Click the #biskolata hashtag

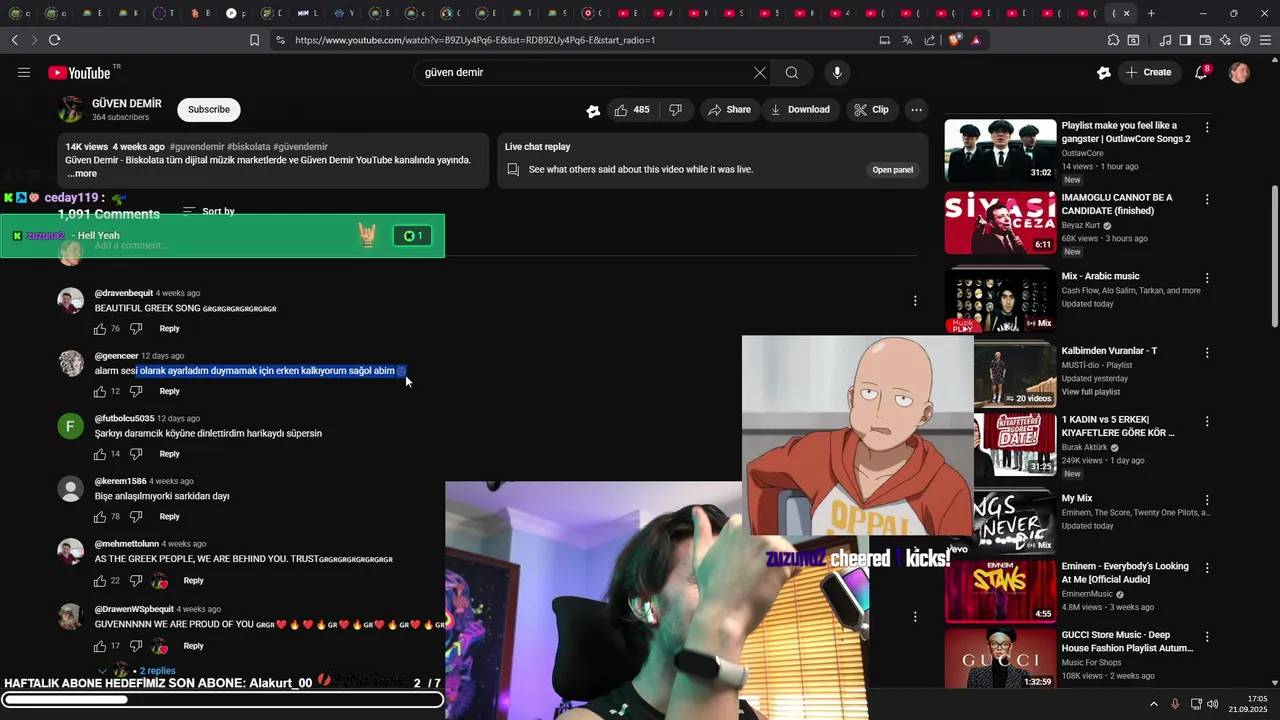pyautogui.click(x=248, y=147)
